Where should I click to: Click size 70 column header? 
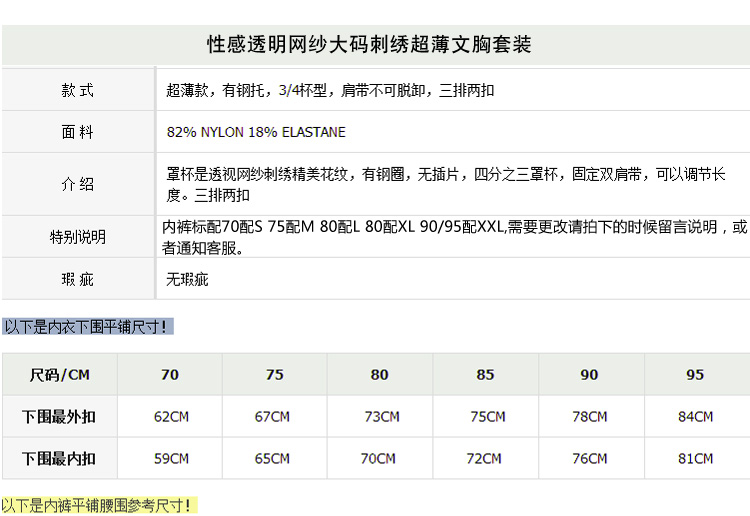170,375
